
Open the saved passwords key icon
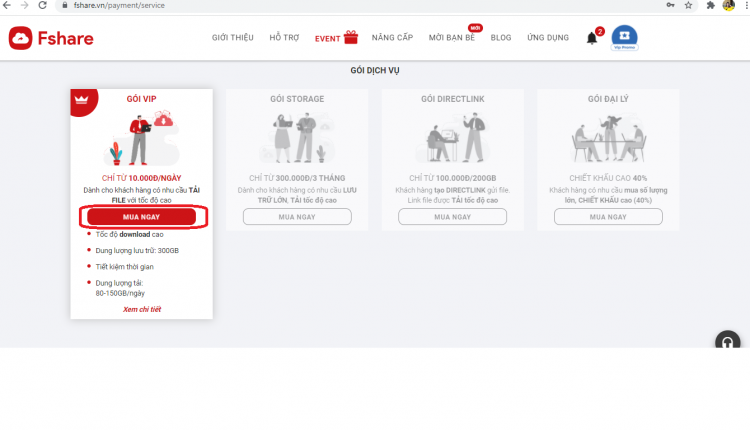coord(671,5)
